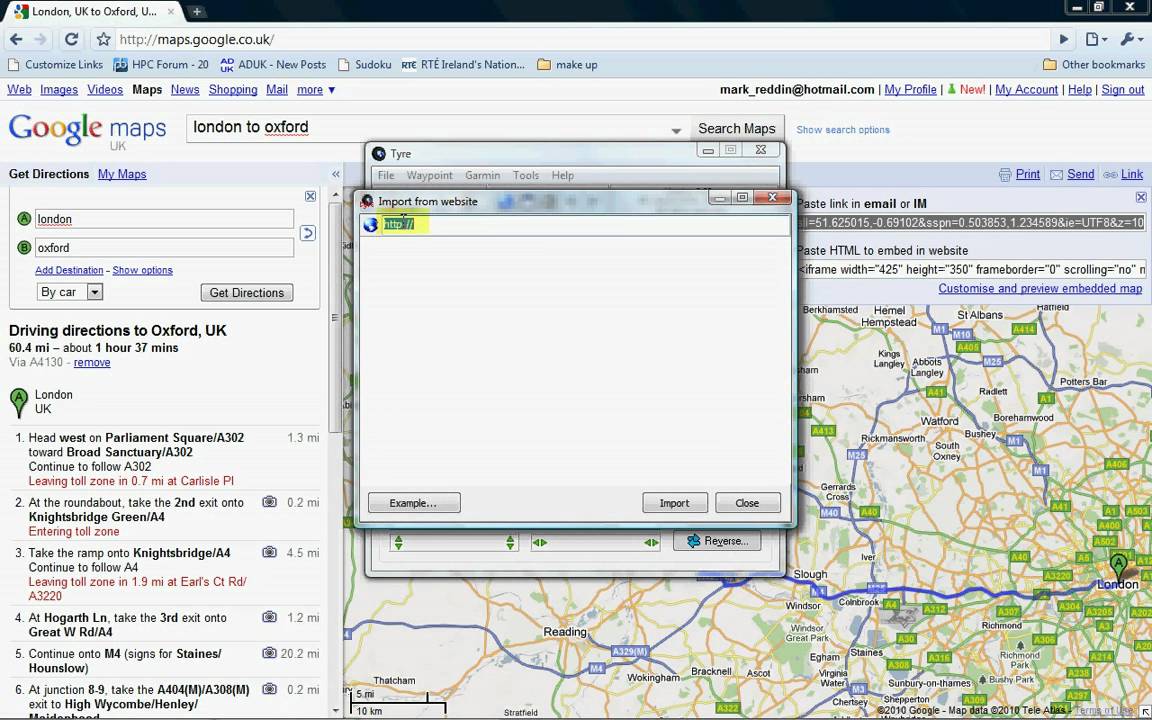Viewport: 1152px width, 720px height.
Task: Close the directions input panel
Action: (x=311, y=196)
